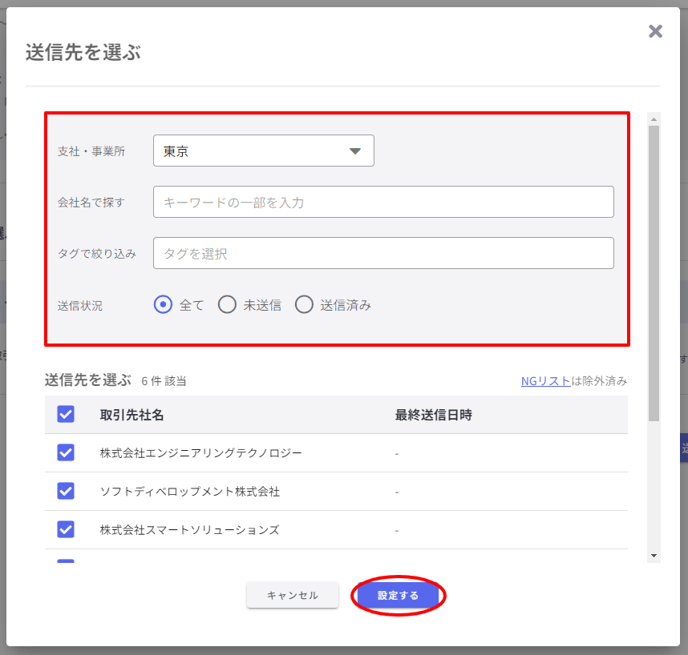The image size is (688, 655).
Task: Click the キャンセル button
Action: [x=293, y=595]
